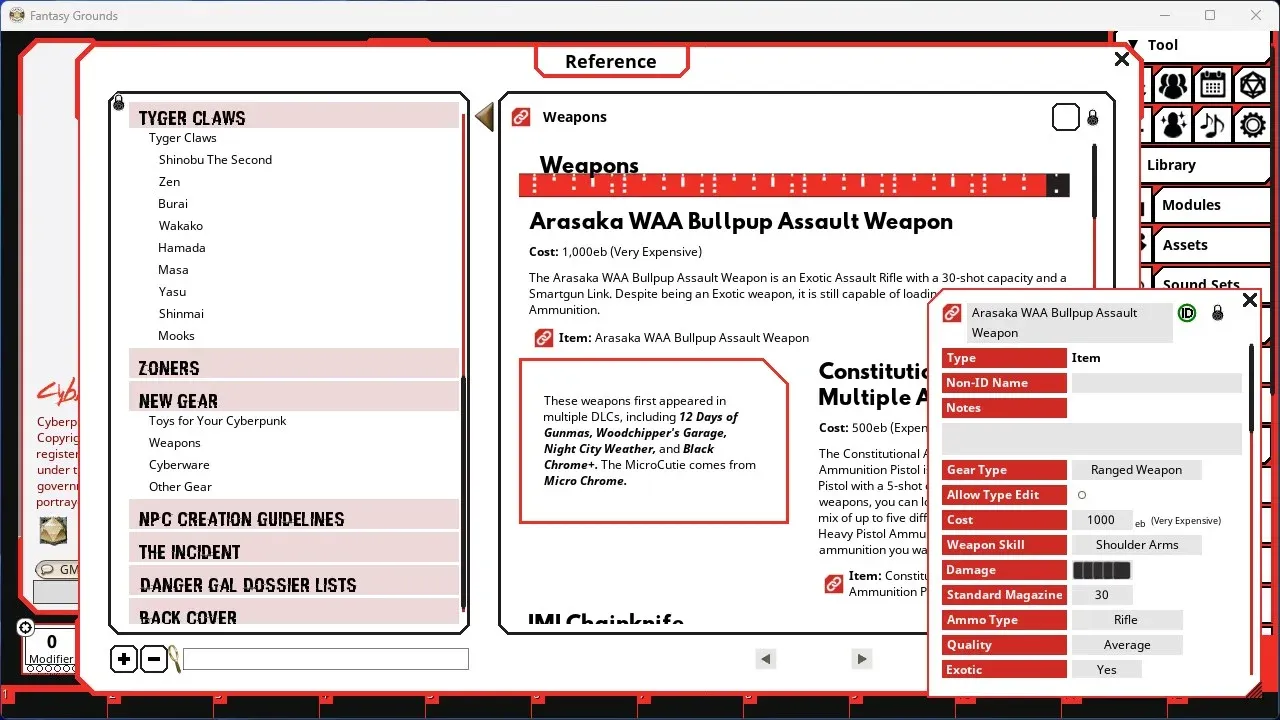The height and width of the screenshot is (720, 1280).
Task: Click the GM chat speech bubble button
Action: (x=57, y=569)
